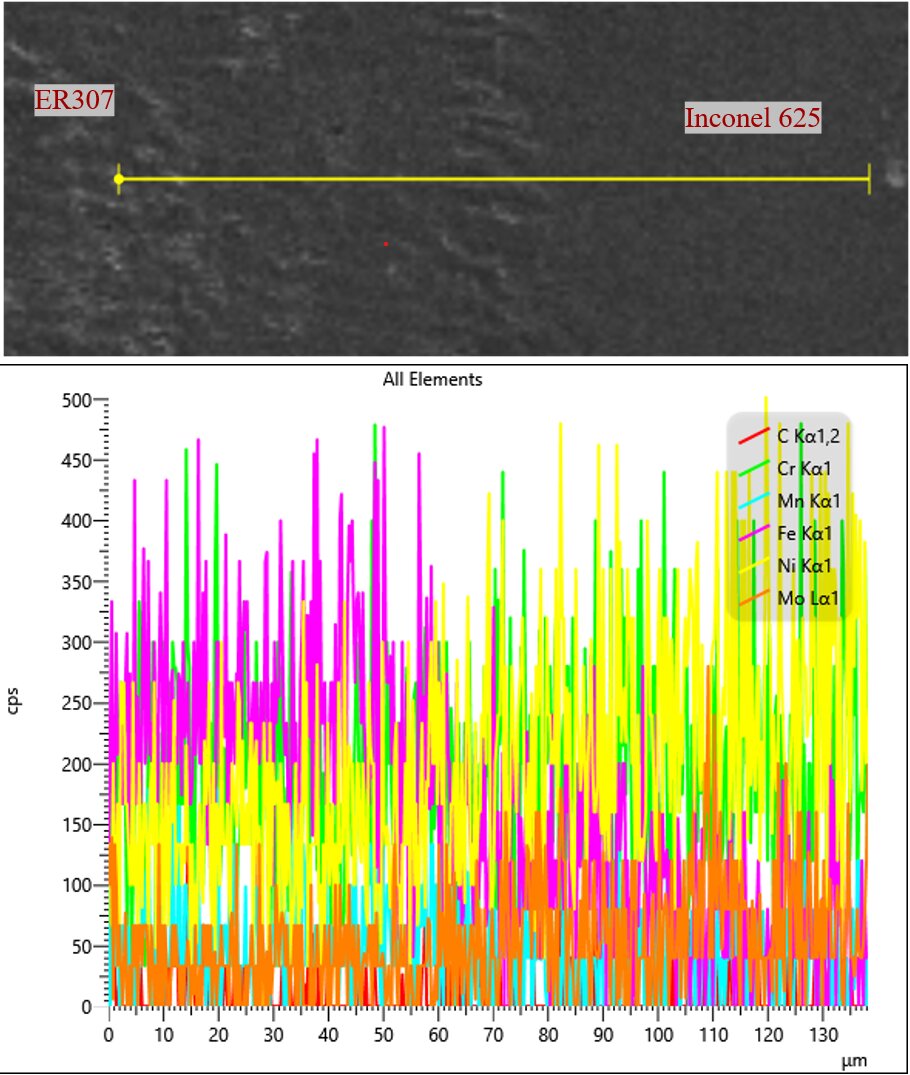
Task: Click the right end tick of scan line
Action: pos(869,179)
